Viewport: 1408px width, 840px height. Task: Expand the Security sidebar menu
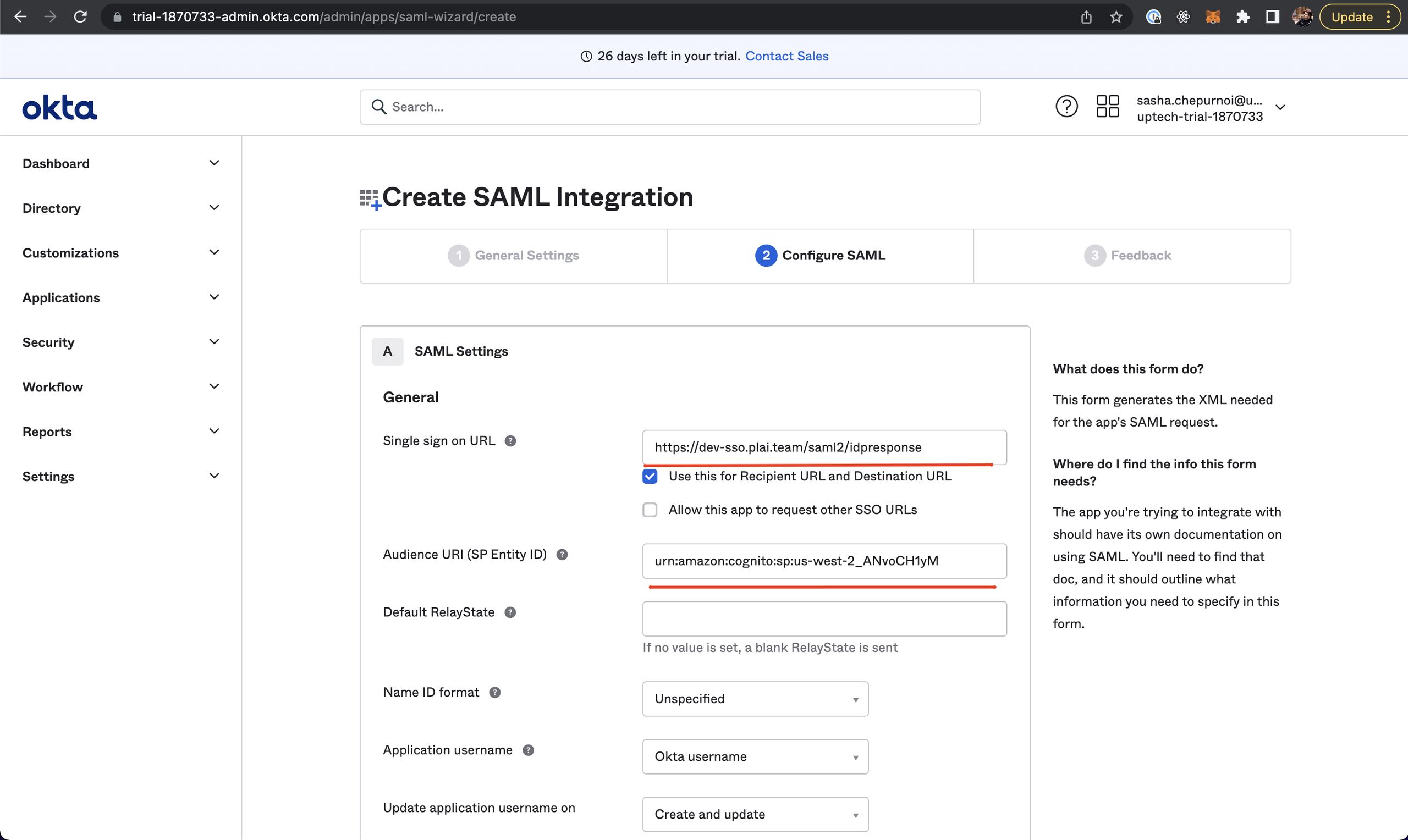120,342
